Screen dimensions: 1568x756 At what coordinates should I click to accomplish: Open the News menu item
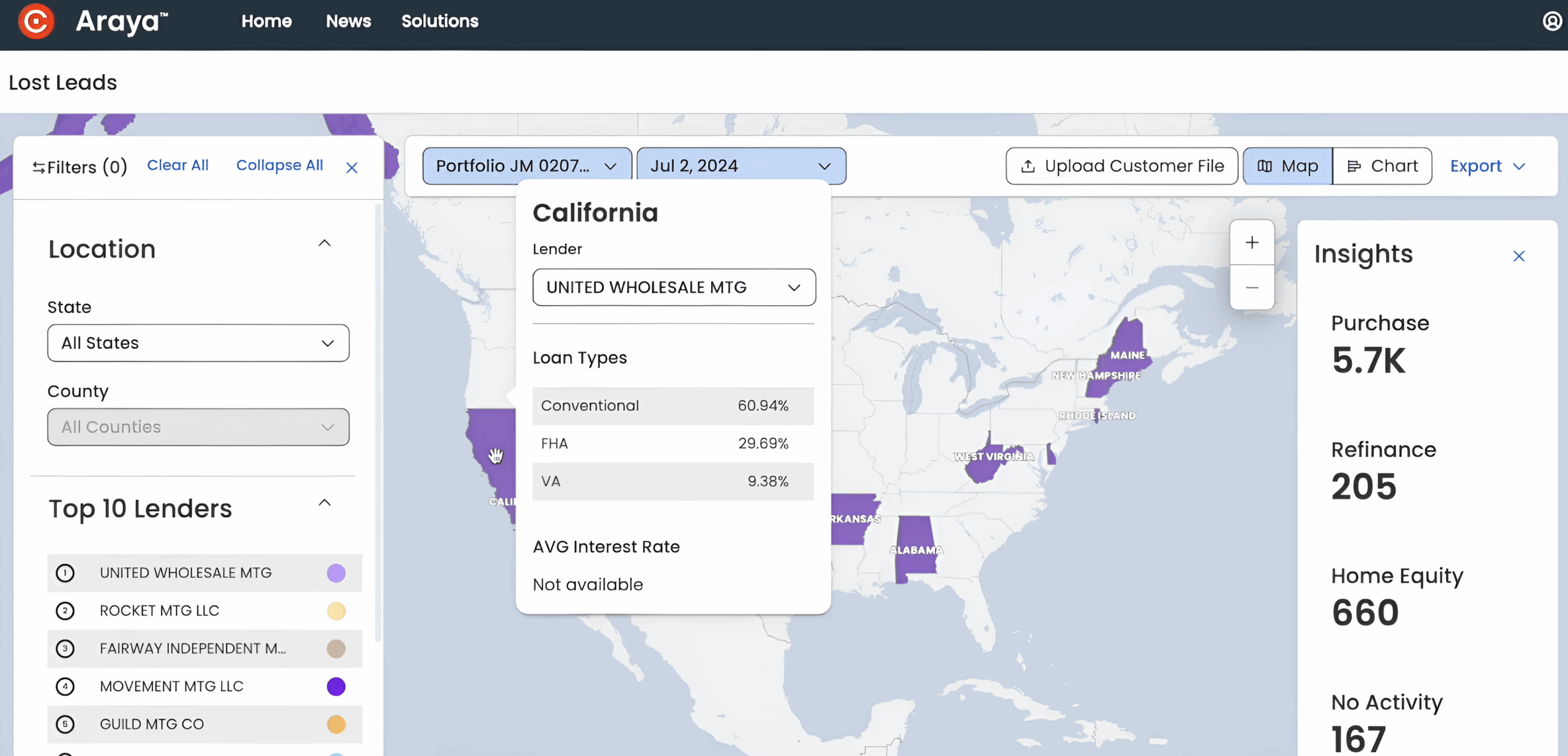pos(349,21)
